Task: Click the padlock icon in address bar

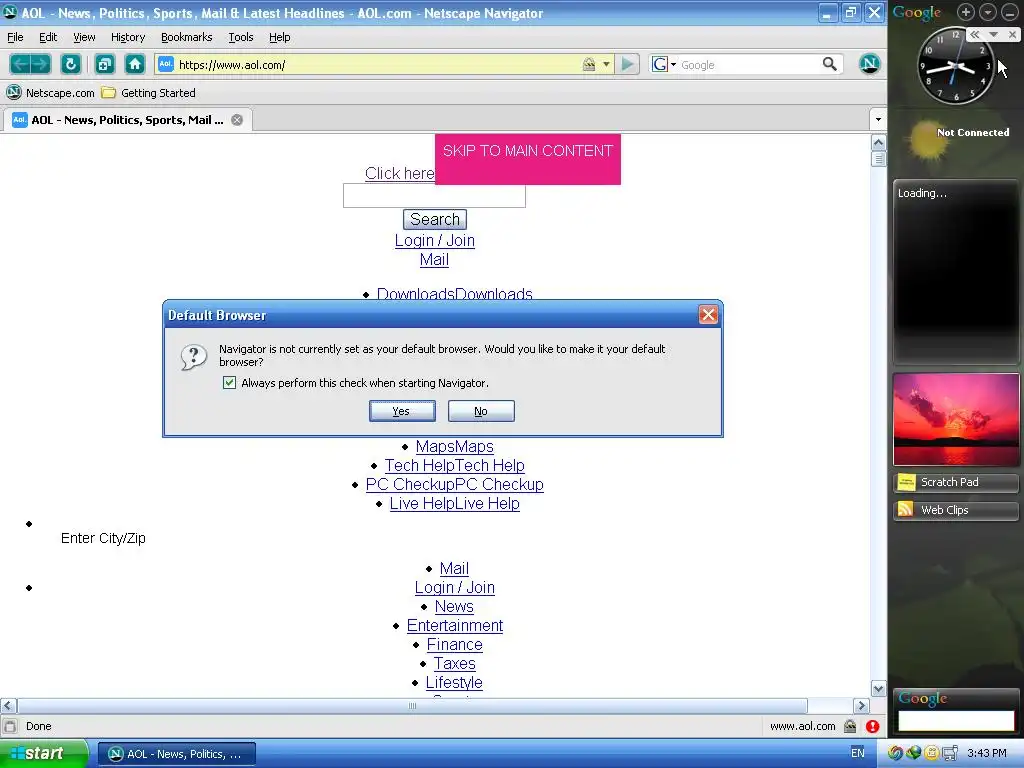Action: click(589, 64)
